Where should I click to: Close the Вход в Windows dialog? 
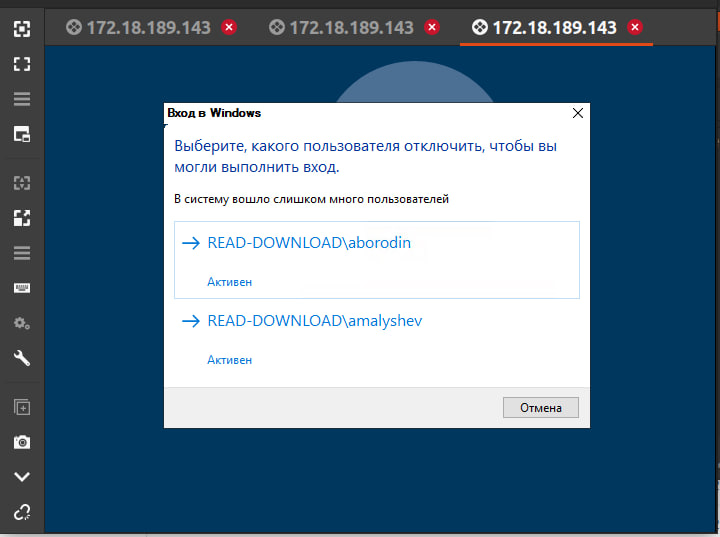[578, 113]
